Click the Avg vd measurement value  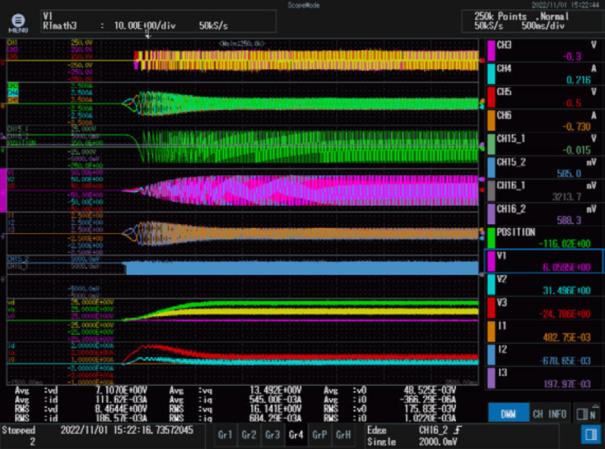(x=121, y=390)
